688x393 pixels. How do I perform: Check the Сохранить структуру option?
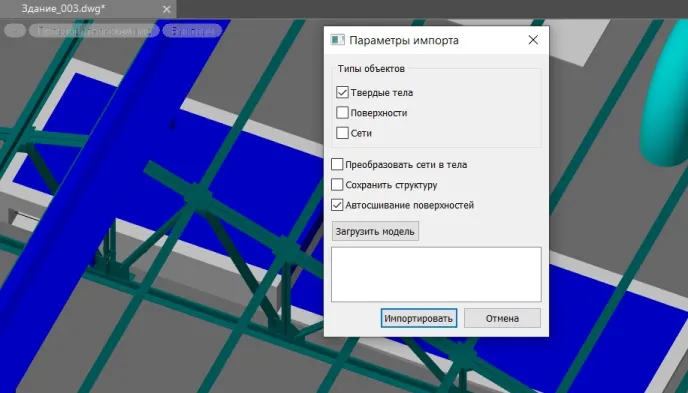point(337,185)
